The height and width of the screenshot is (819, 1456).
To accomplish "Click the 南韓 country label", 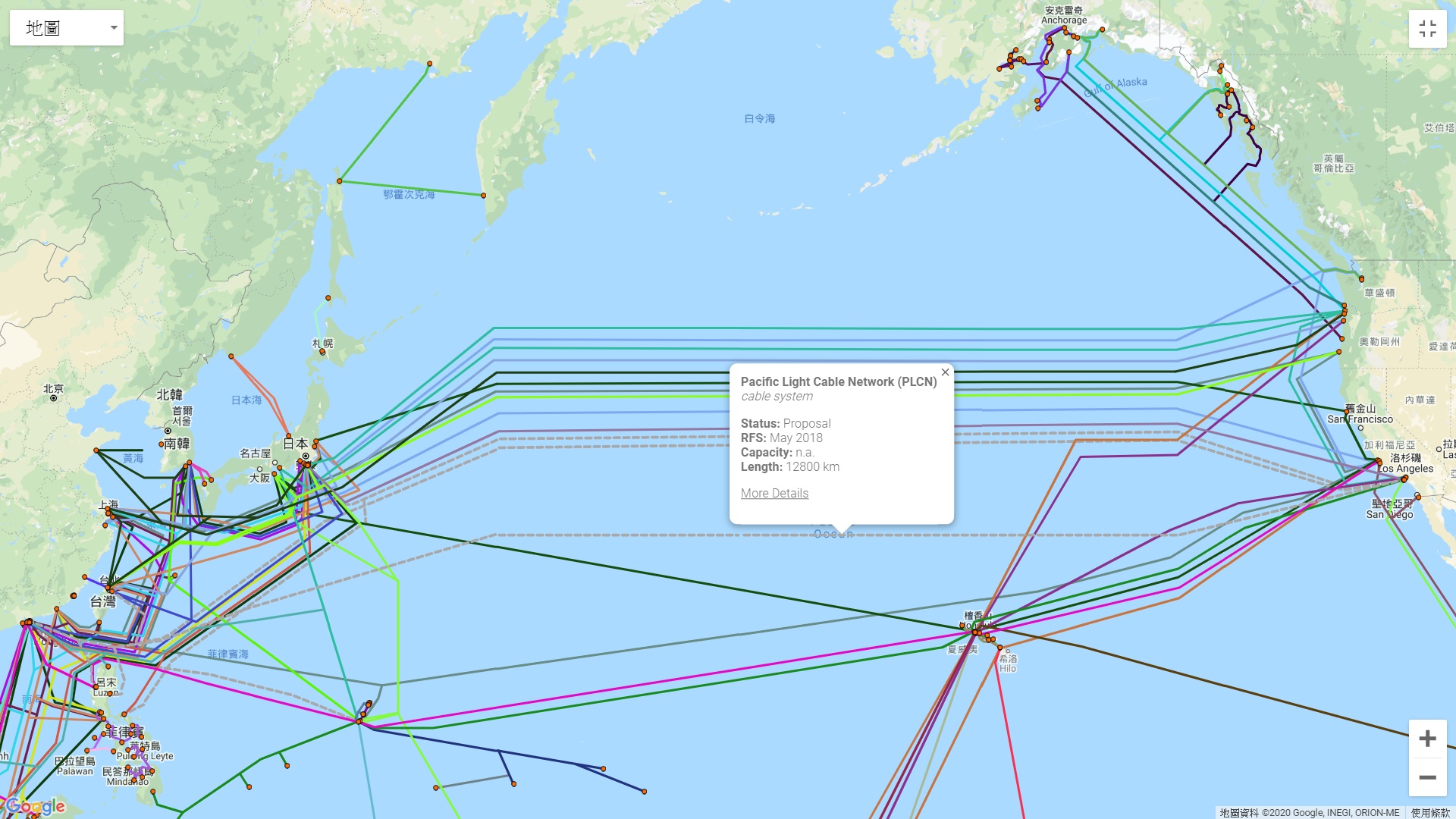I will click(x=177, y=444).
